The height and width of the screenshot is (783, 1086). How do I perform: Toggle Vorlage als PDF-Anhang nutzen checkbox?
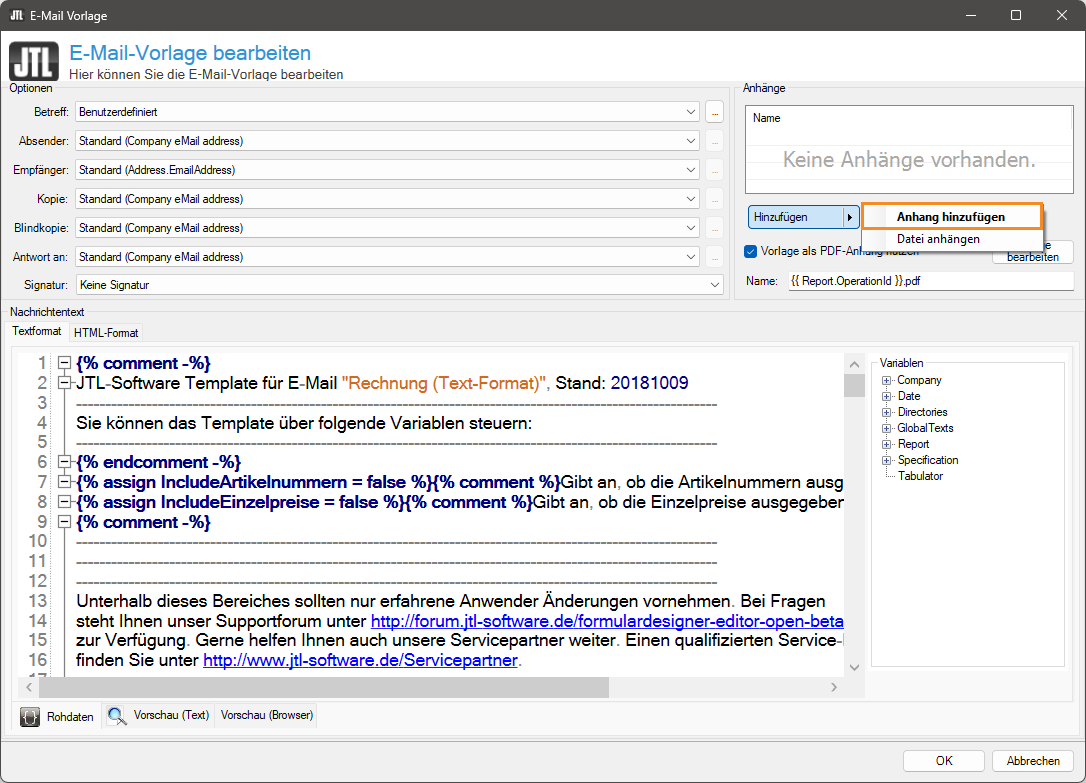pos(751,251)
